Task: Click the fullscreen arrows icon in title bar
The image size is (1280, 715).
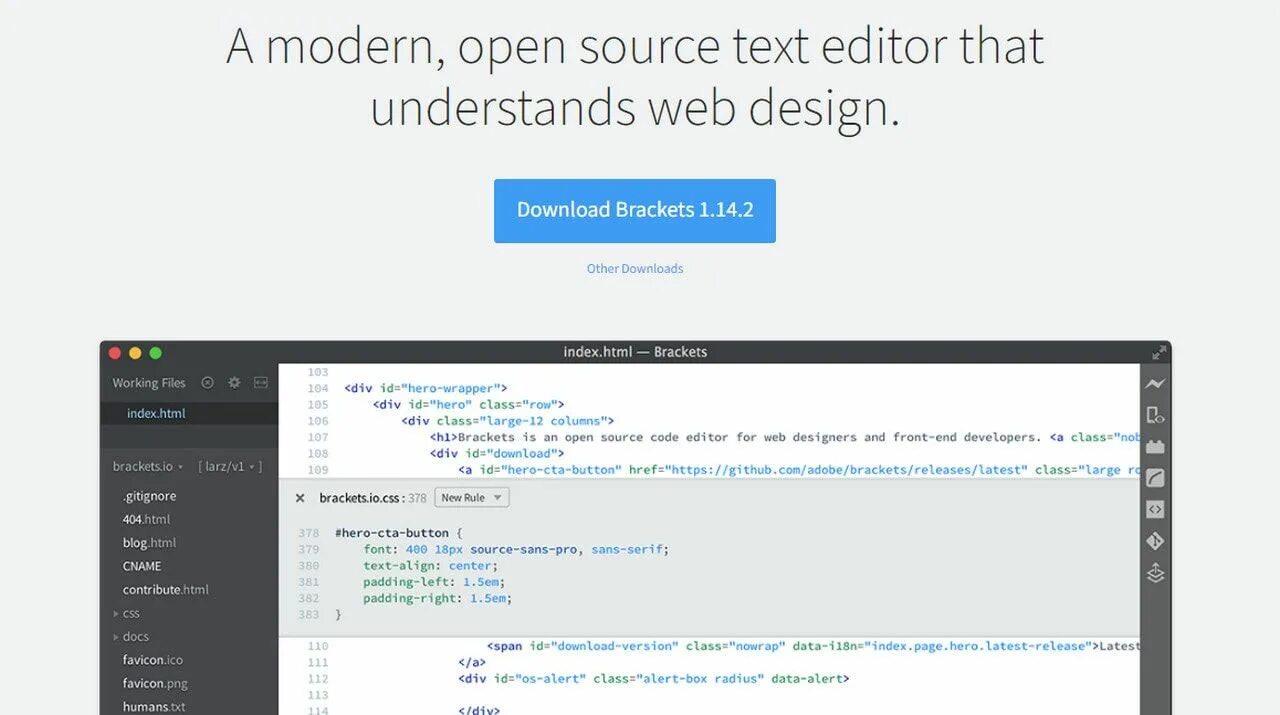Action: pos(1159,352)
